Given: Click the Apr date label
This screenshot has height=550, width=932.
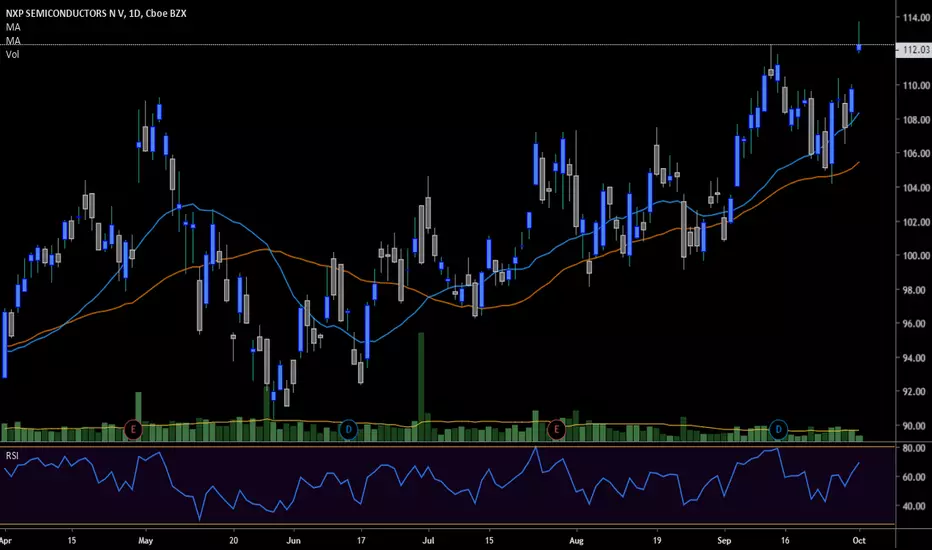Looking at the screenshot, I should (5, 541).
